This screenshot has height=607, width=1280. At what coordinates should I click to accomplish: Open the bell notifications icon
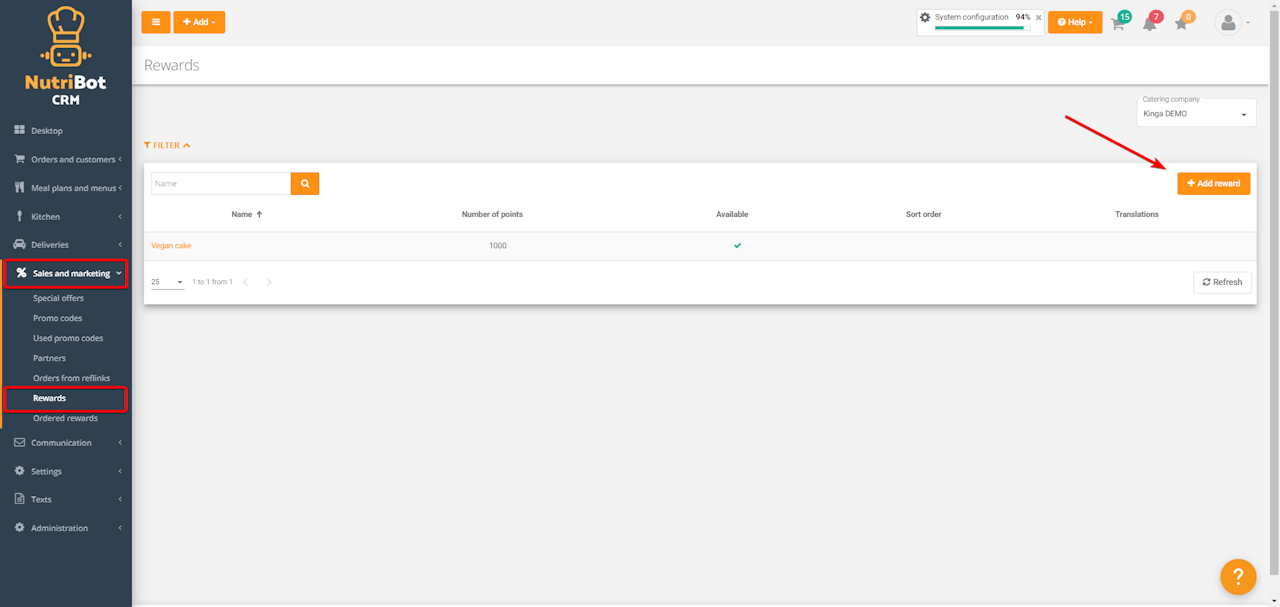[x=1150, y=23]
